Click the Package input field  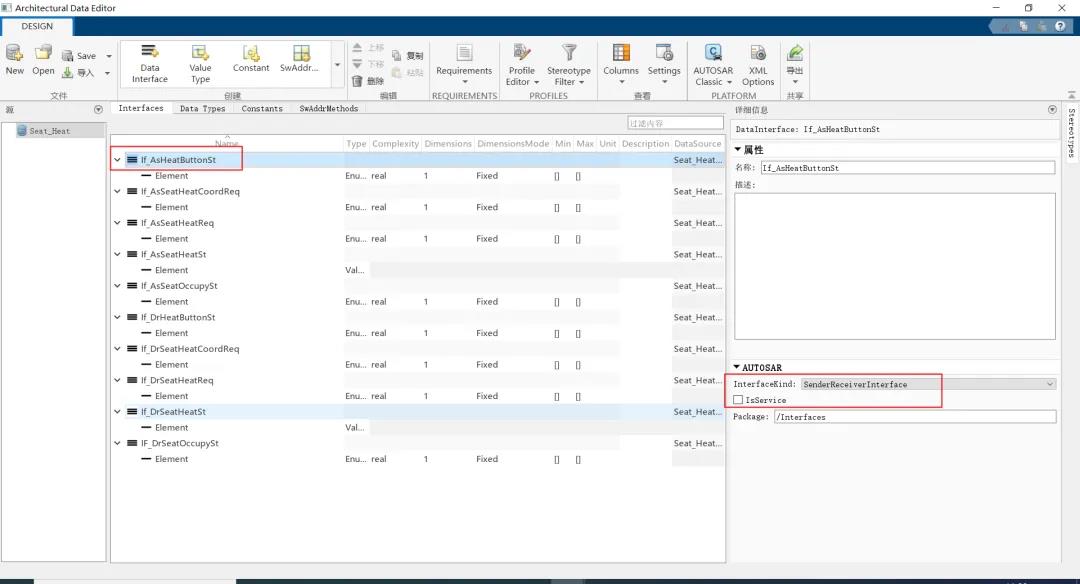[x=914, y=417]
